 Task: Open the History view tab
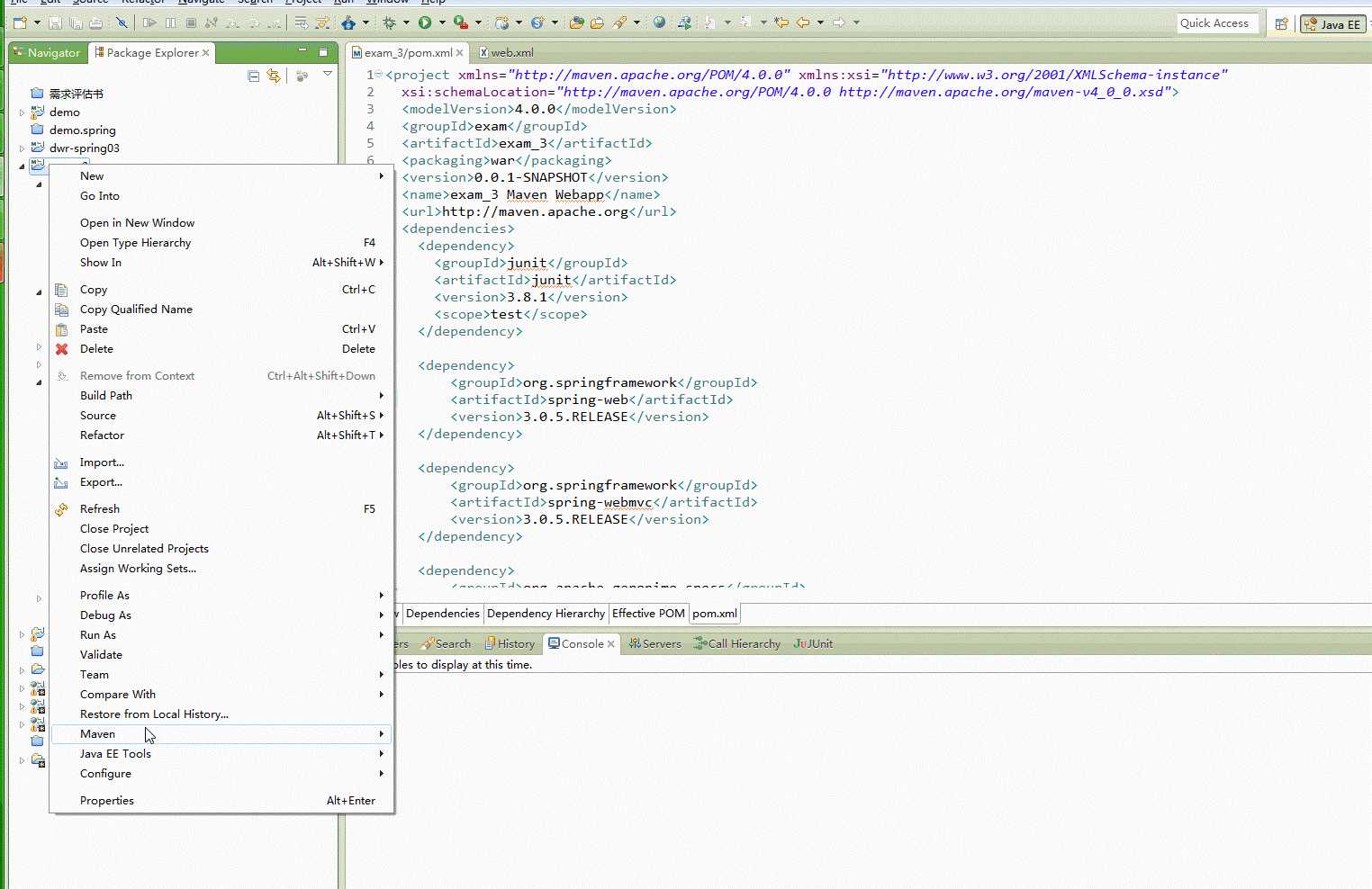tap(510, 644)
